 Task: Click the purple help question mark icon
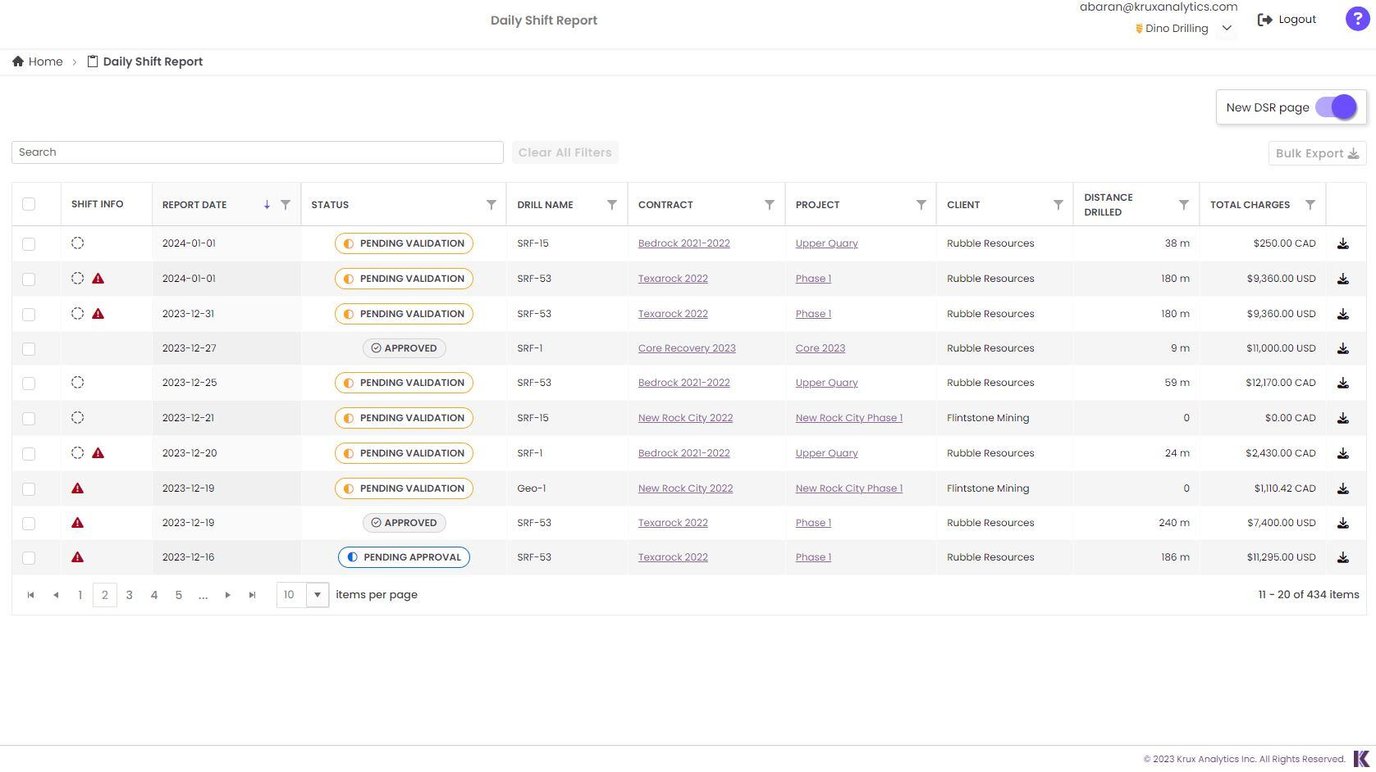[x=1357, y=19]
